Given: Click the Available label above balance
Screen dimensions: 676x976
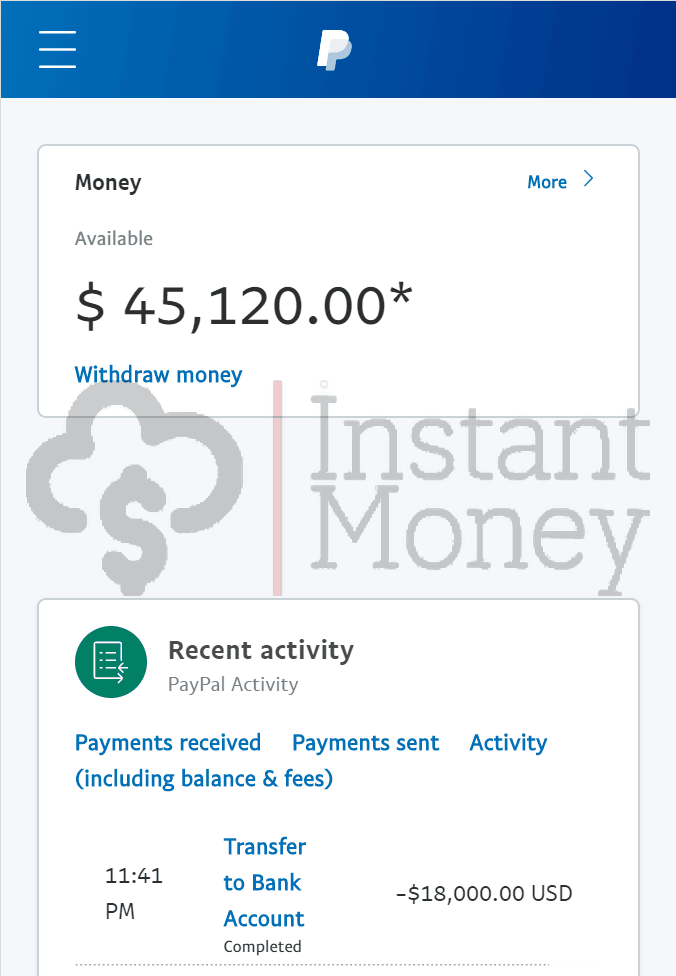Looking at the screenshot, I should [x=114, y=238].
